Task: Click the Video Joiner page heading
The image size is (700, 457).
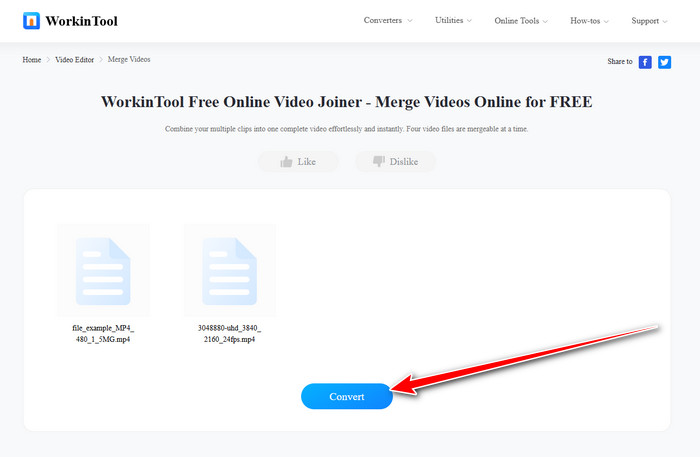Action: pyautogui.click(x=346, y=102)
